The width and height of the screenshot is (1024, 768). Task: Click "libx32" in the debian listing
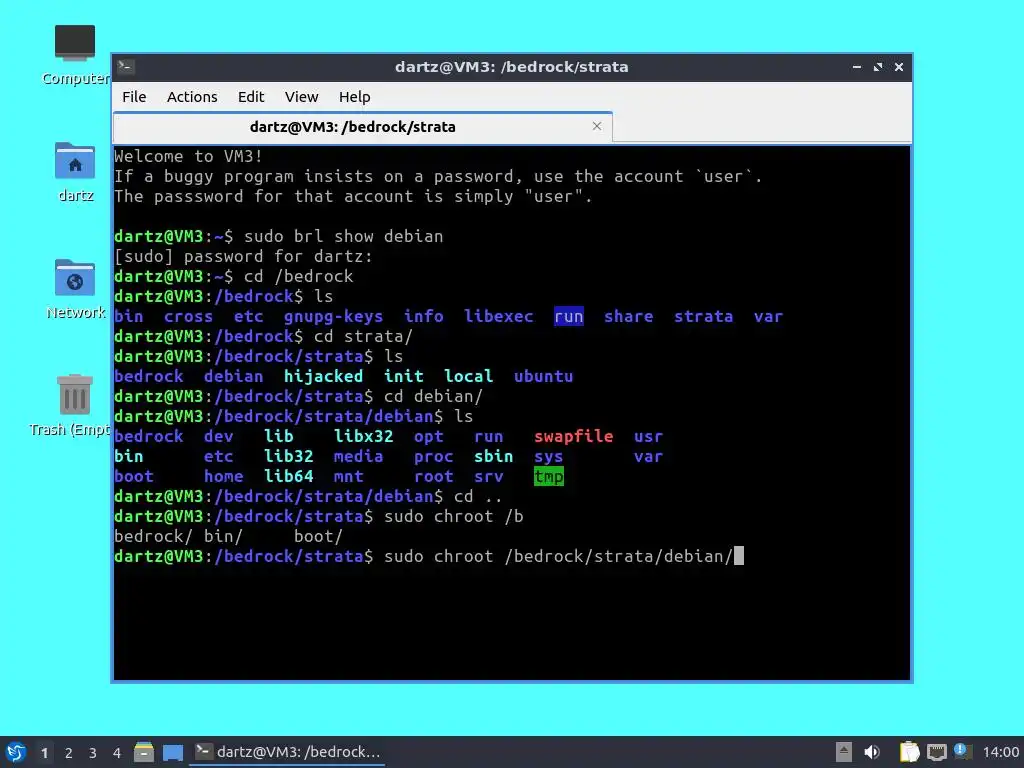[364, 436]
